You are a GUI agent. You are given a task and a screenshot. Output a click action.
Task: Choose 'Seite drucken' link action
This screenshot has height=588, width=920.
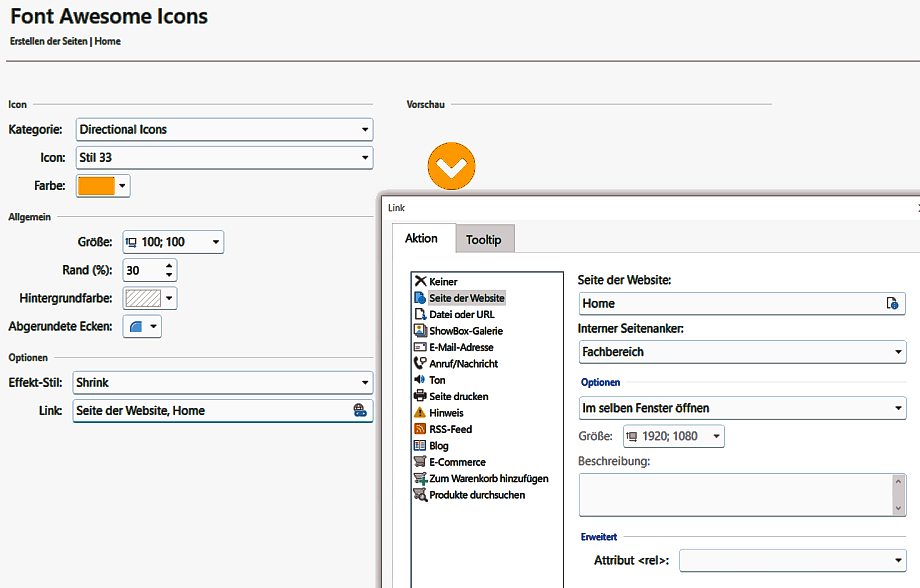coord(460,396)
